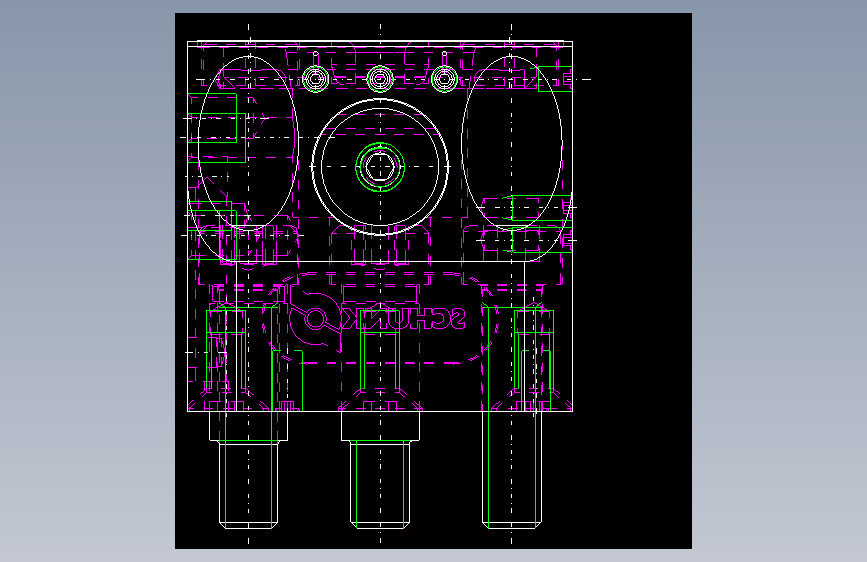The width and height of the screenshot is (867, 562).
Task: Select the right threaded bolt at the bottom
Action: pos(512,470)
